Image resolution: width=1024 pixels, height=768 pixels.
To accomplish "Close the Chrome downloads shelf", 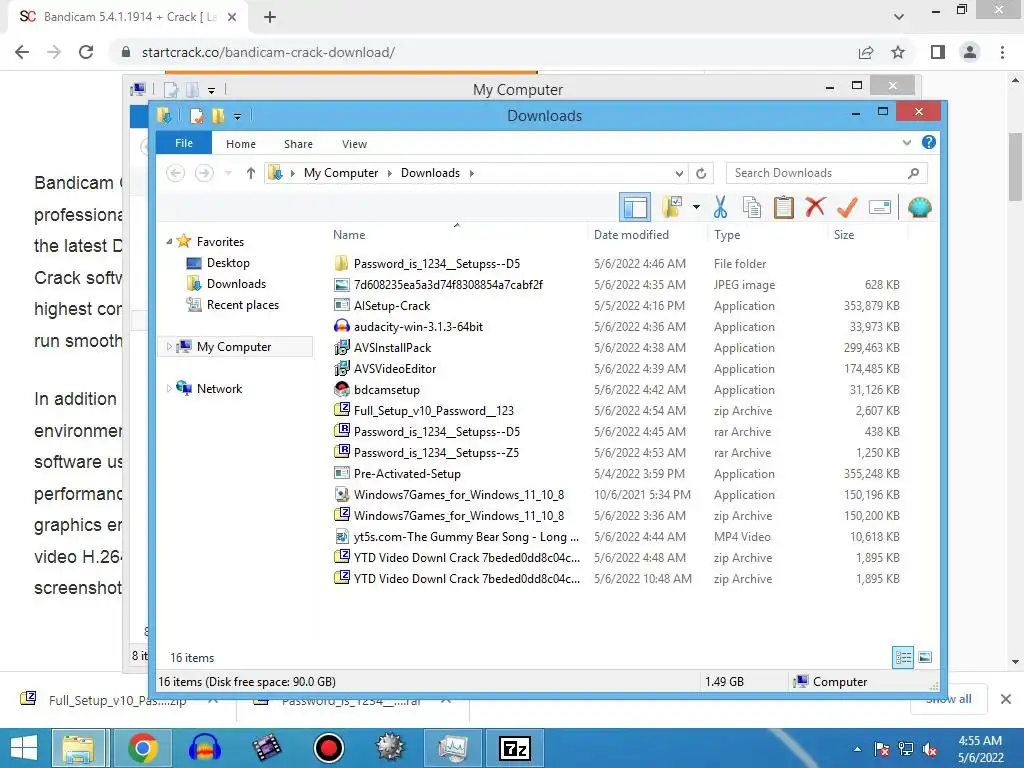I will (x=1006, y=699).
